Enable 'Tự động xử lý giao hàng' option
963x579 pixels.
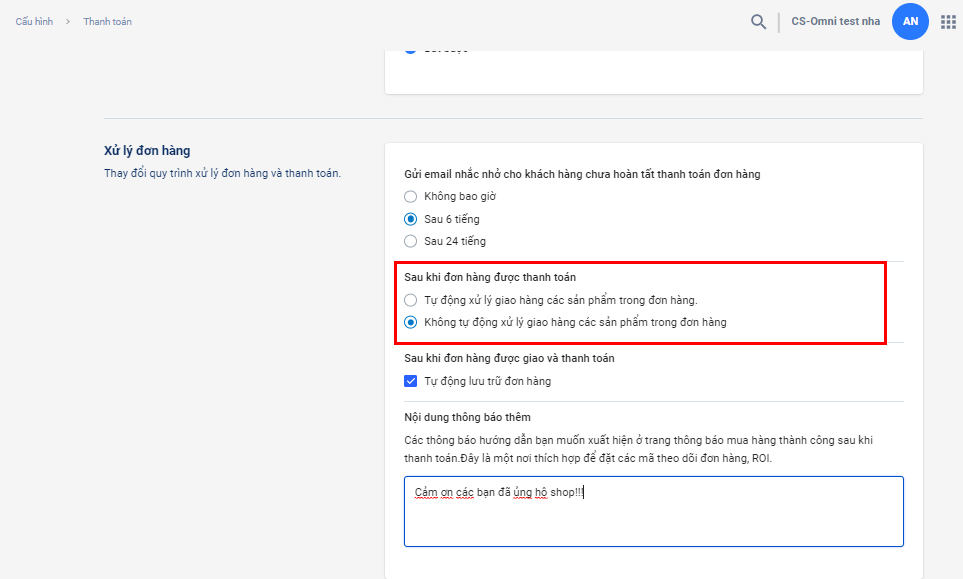[x=410, y=300]
